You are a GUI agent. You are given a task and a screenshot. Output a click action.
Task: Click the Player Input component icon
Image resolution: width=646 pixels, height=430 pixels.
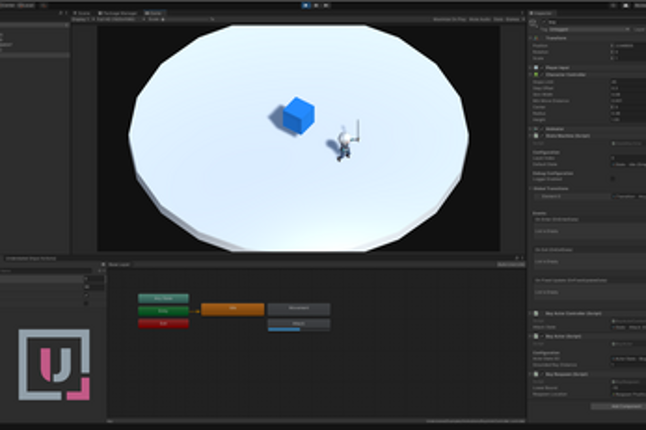click(x=536, y=67)
